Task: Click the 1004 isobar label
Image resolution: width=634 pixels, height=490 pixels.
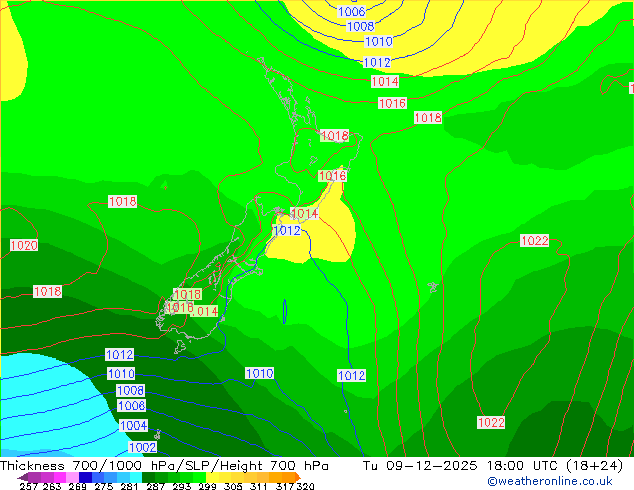Action: 133,425
